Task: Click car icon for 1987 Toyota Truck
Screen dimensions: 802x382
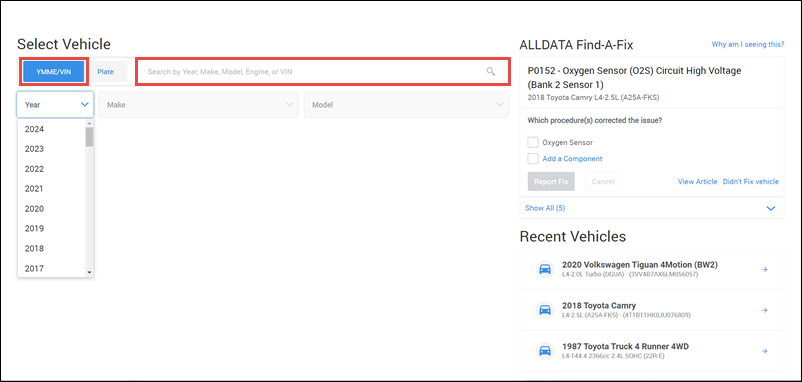Action: pyautogui.click(x=545, y=351)
